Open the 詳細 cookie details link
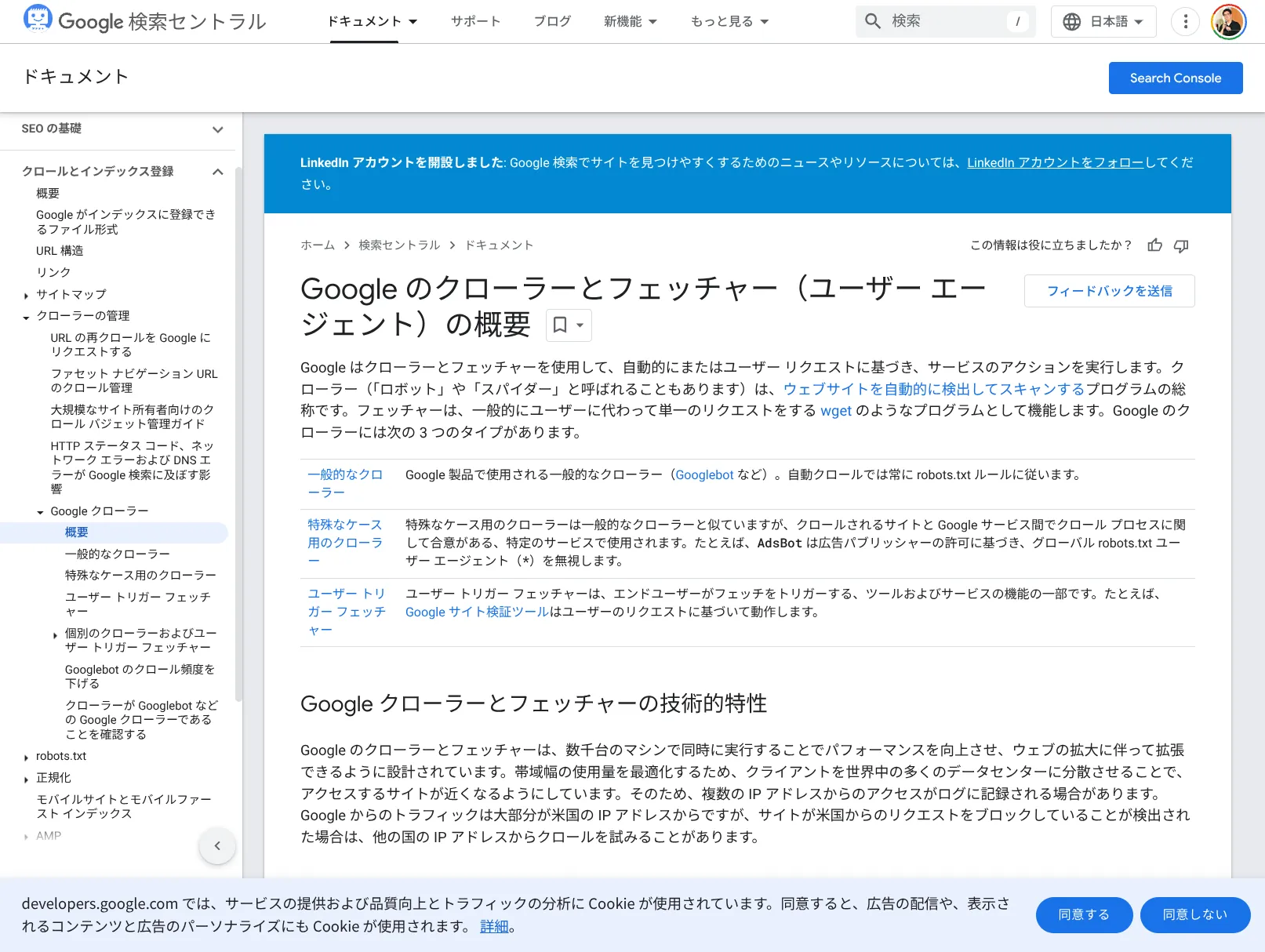This screenshot has width=1265, height=952. [494, 926]
